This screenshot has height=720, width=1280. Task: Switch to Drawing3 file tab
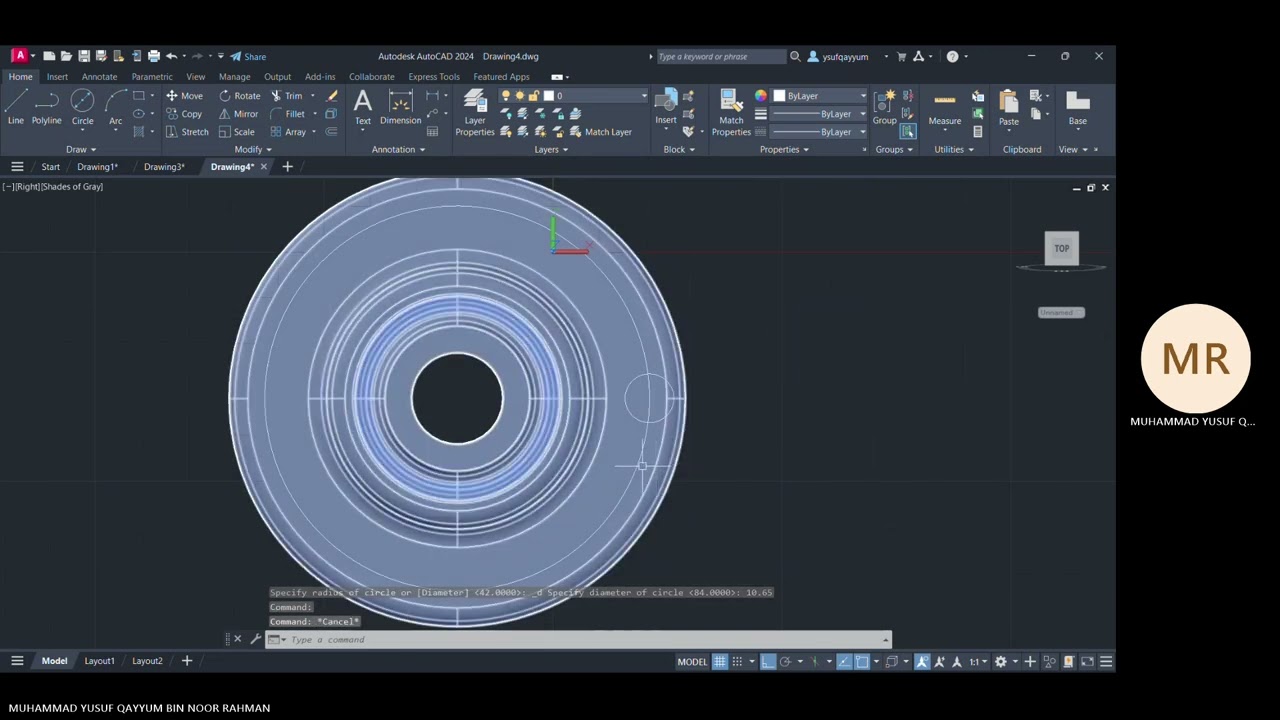[x=164, y=167]
